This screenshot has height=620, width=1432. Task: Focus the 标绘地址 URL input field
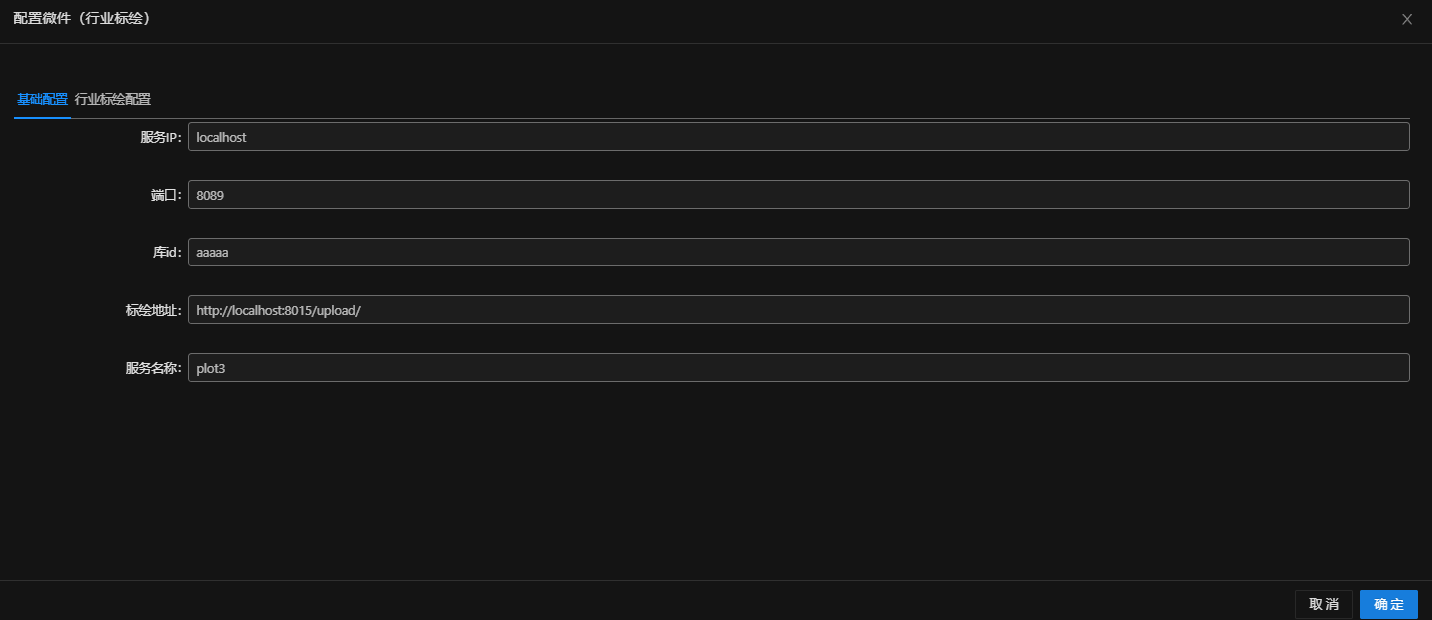pos(798,310)
